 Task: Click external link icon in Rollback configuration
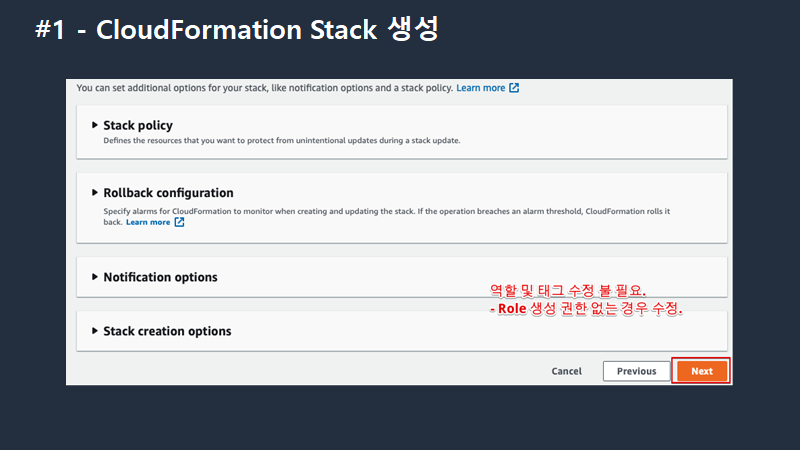click(179, 222)
